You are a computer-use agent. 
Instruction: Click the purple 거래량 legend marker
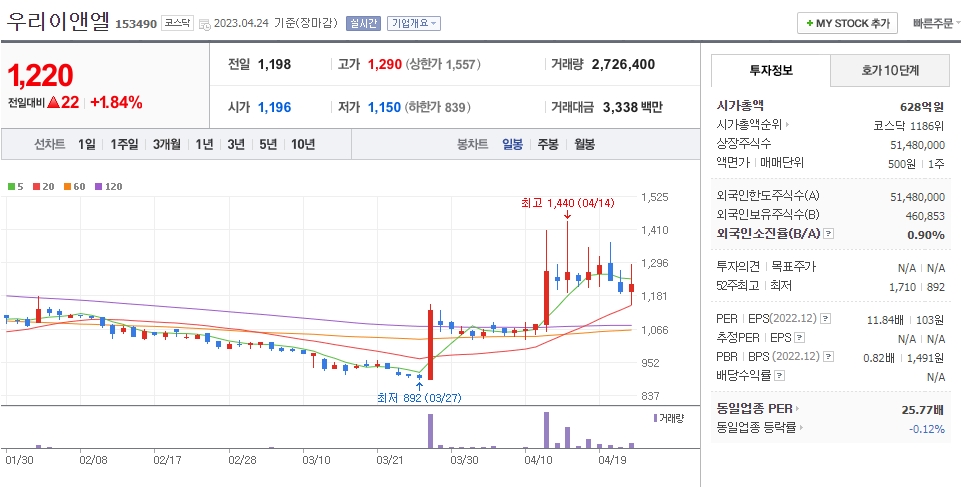(655, 418)
